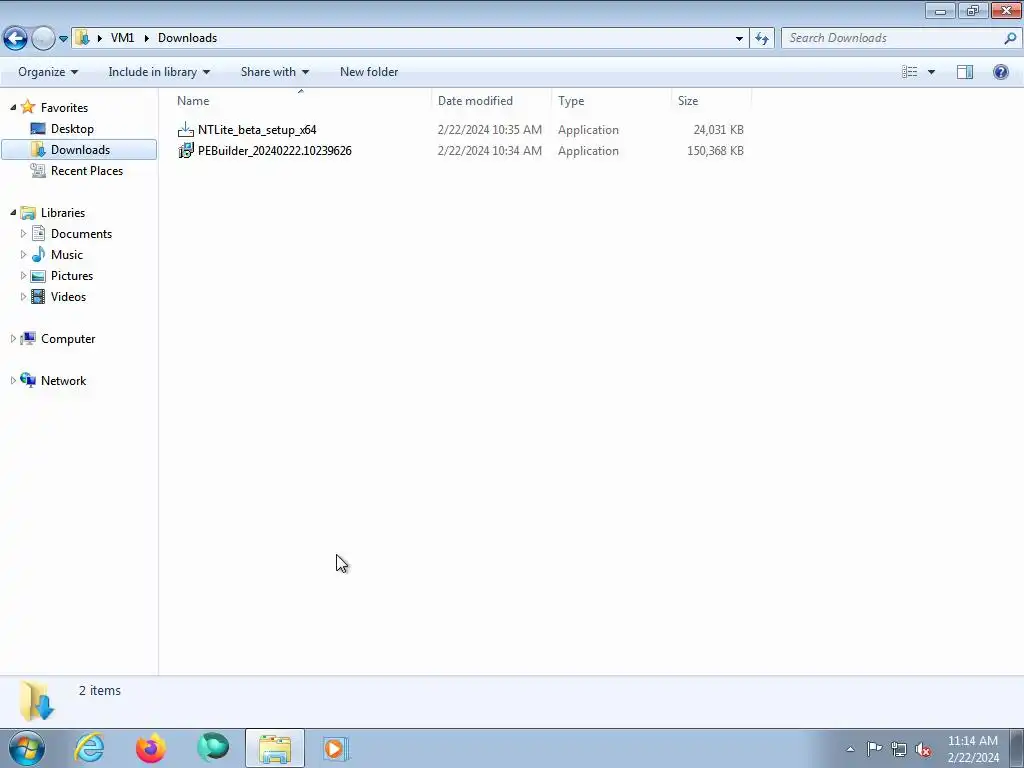
Task: Open the network tray icon
Action: click(899, 749)
